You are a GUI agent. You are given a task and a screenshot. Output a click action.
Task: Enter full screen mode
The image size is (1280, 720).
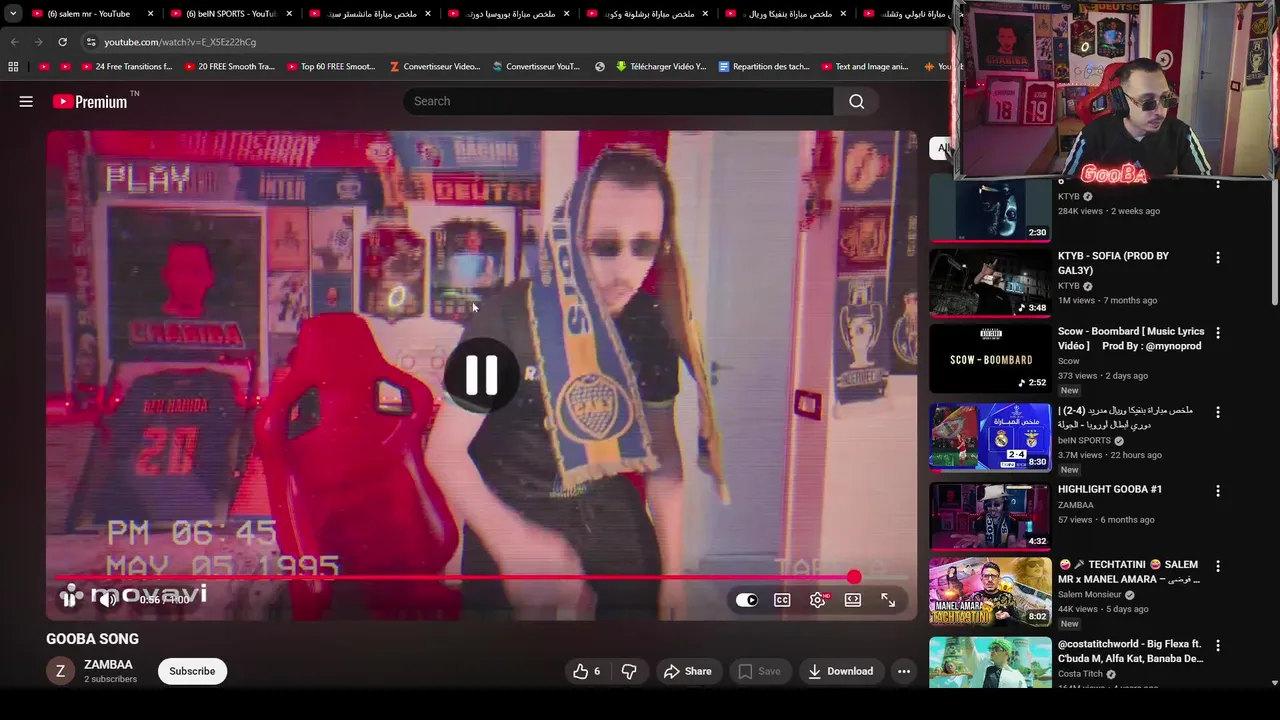888,600
